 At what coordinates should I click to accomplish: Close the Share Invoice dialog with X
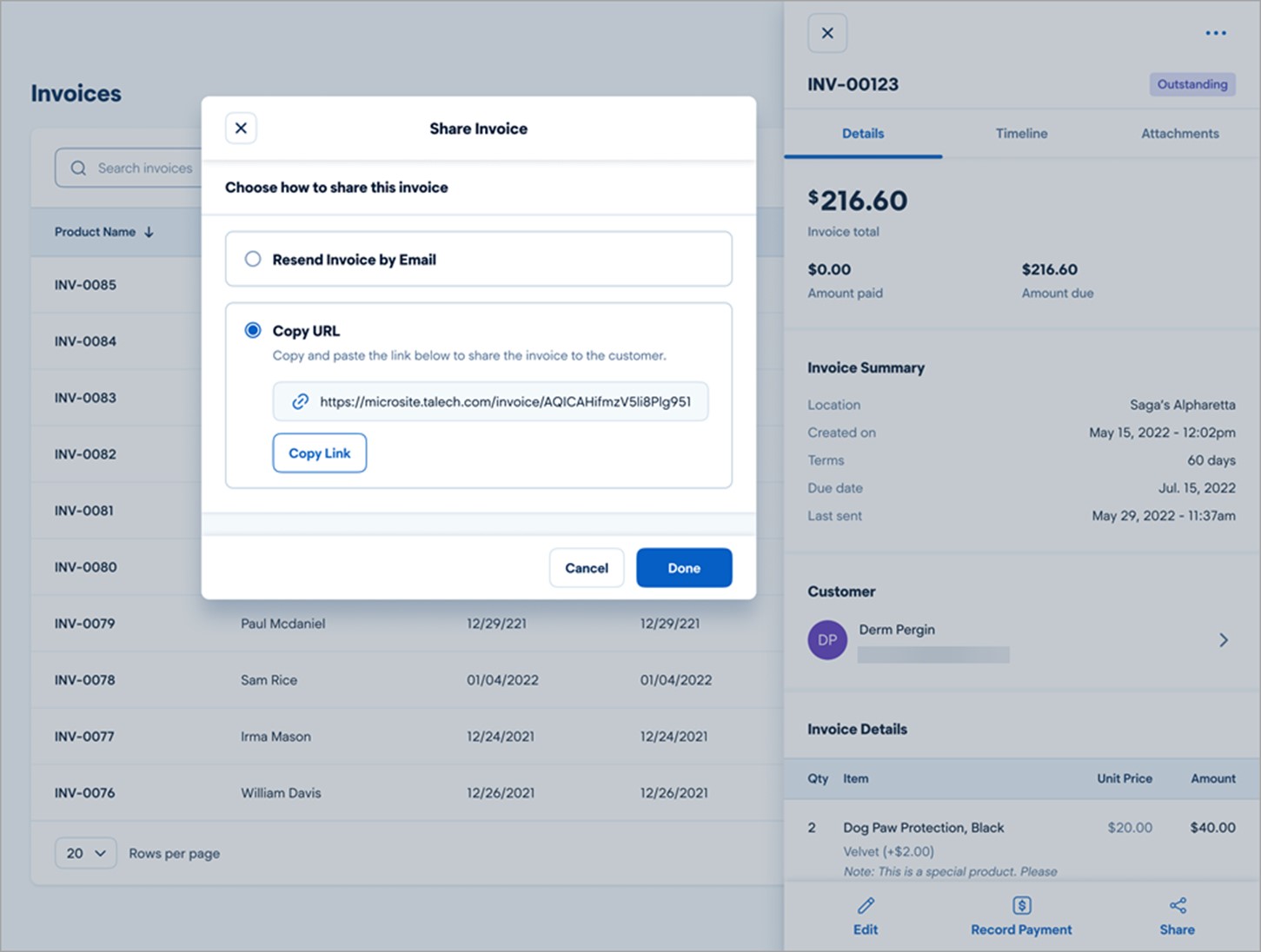coord(241,128)
